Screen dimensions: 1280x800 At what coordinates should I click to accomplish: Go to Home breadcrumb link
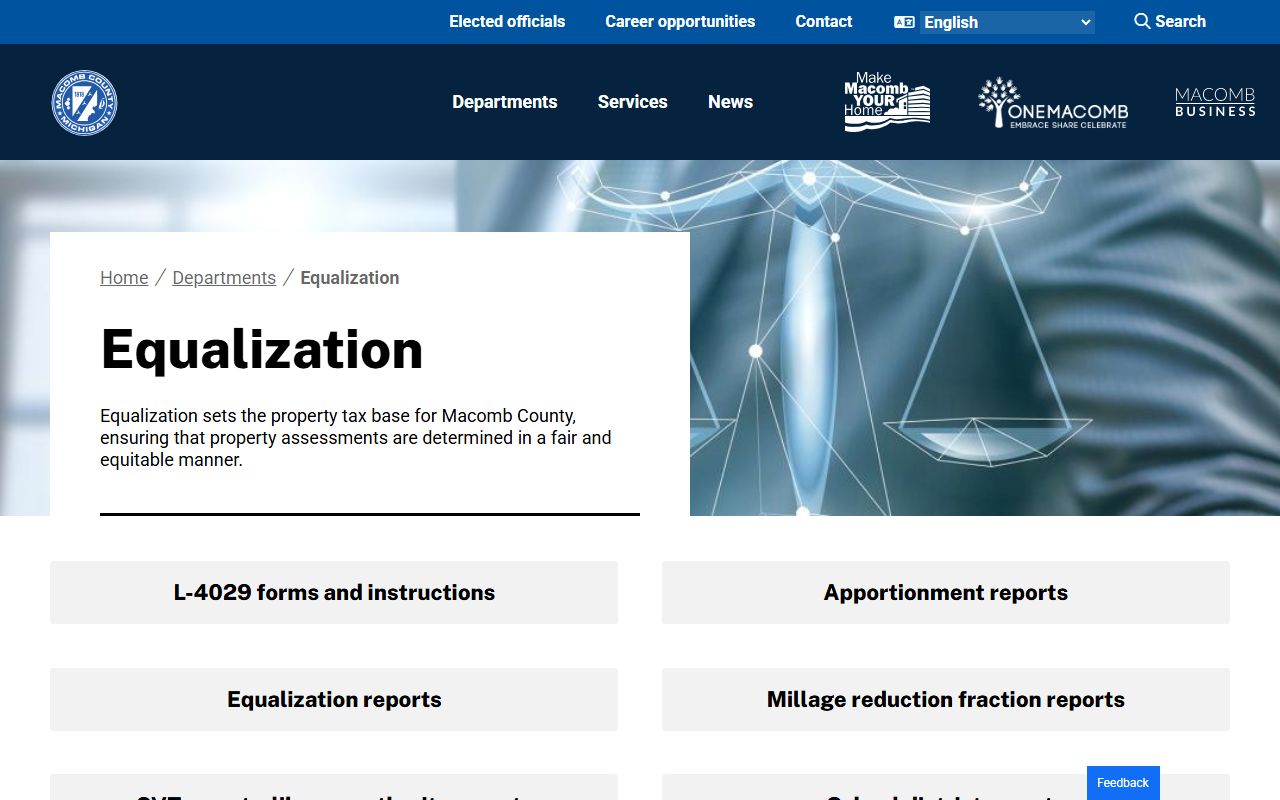[x=124, y=278]
